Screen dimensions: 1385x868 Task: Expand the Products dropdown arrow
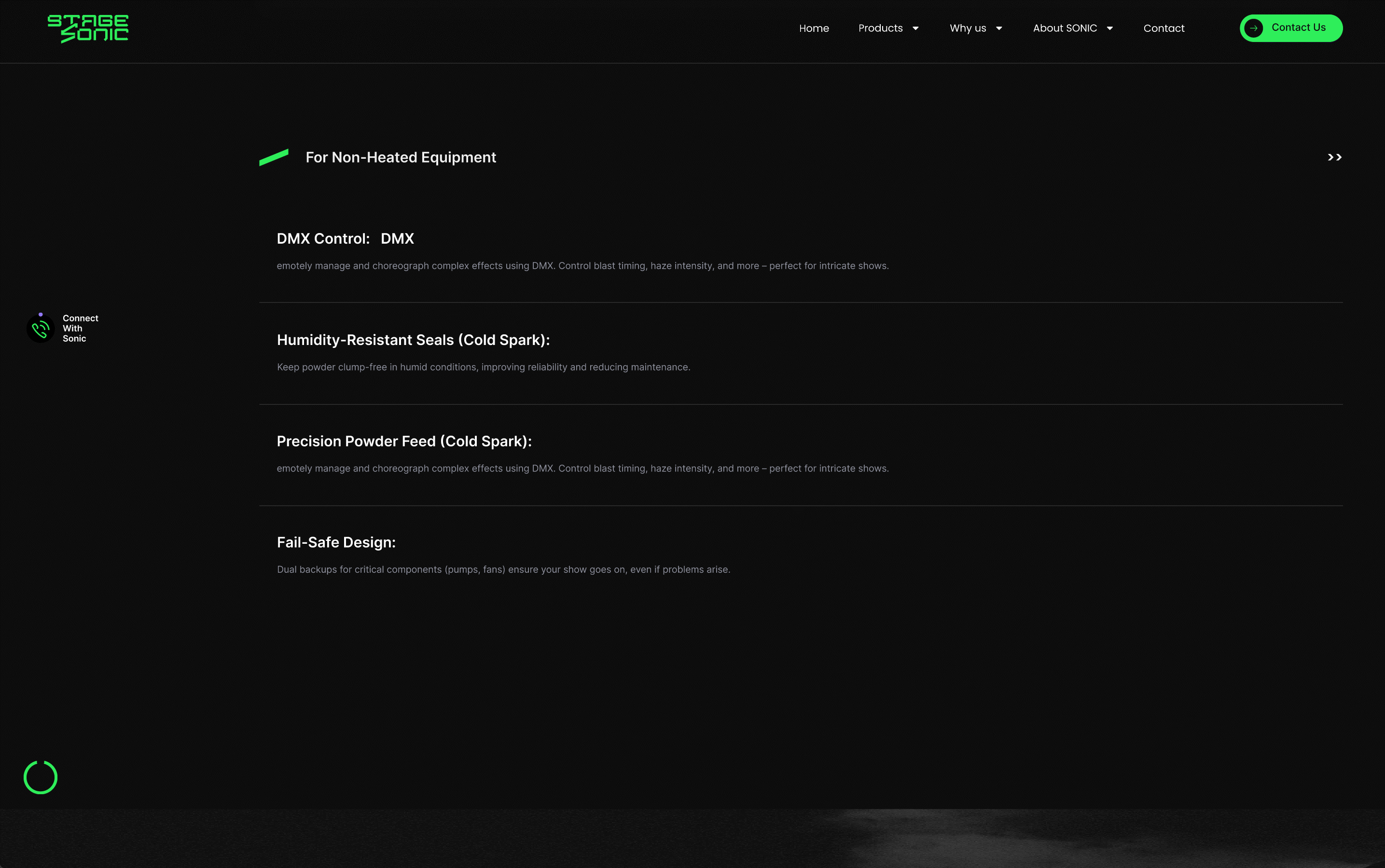pyautogui.click(x=915, y=28)
